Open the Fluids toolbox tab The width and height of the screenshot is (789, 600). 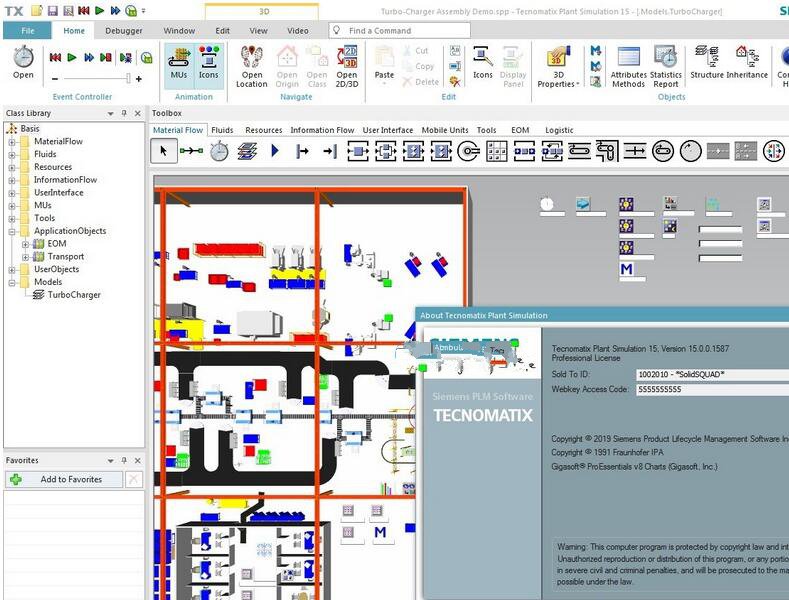point(222,130)
